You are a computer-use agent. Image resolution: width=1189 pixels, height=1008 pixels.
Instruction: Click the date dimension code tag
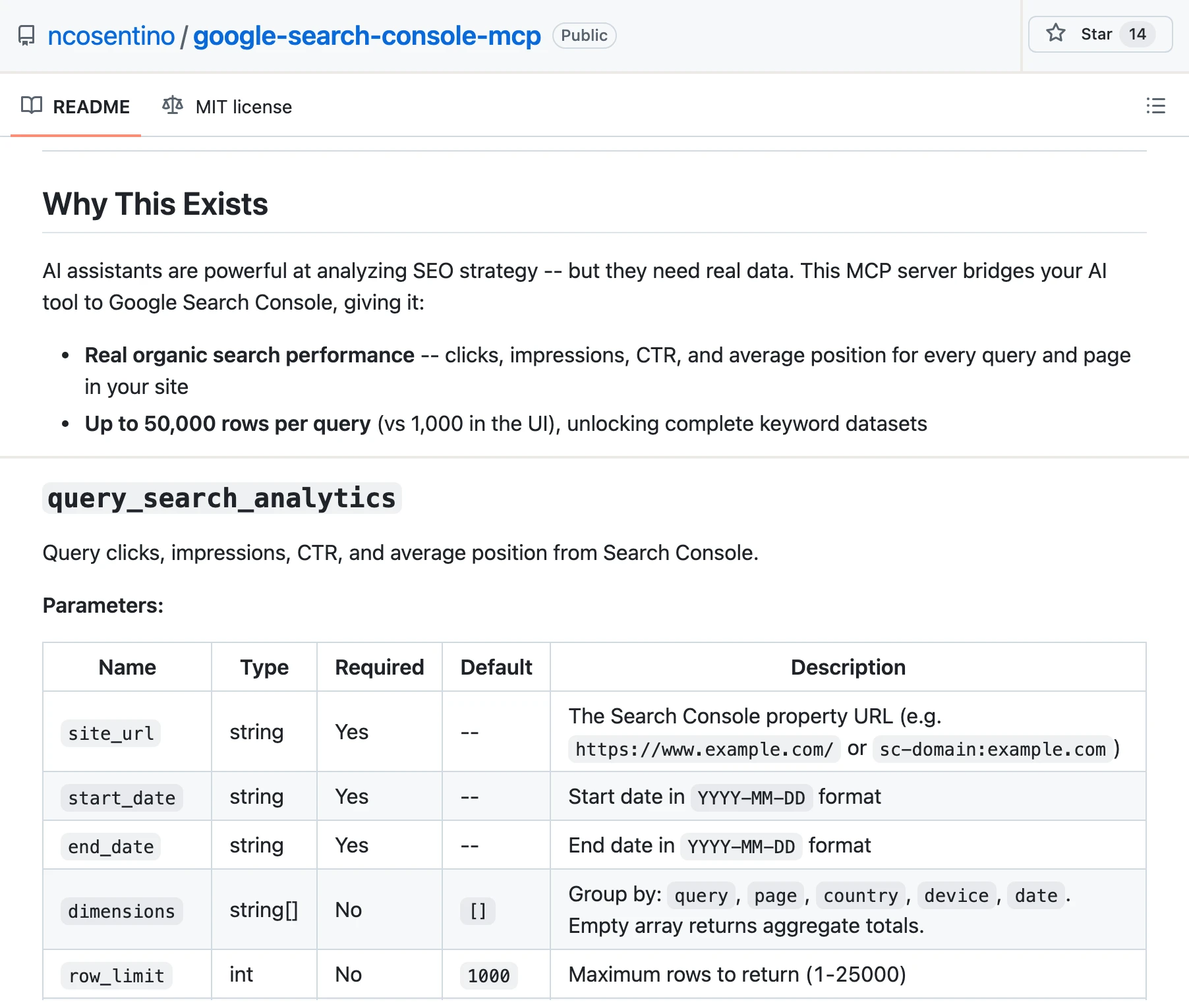(1036, 895)
